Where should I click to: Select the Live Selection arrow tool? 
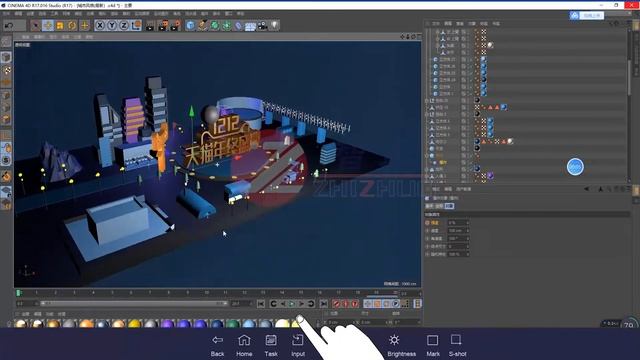click(x=36, y=26)
